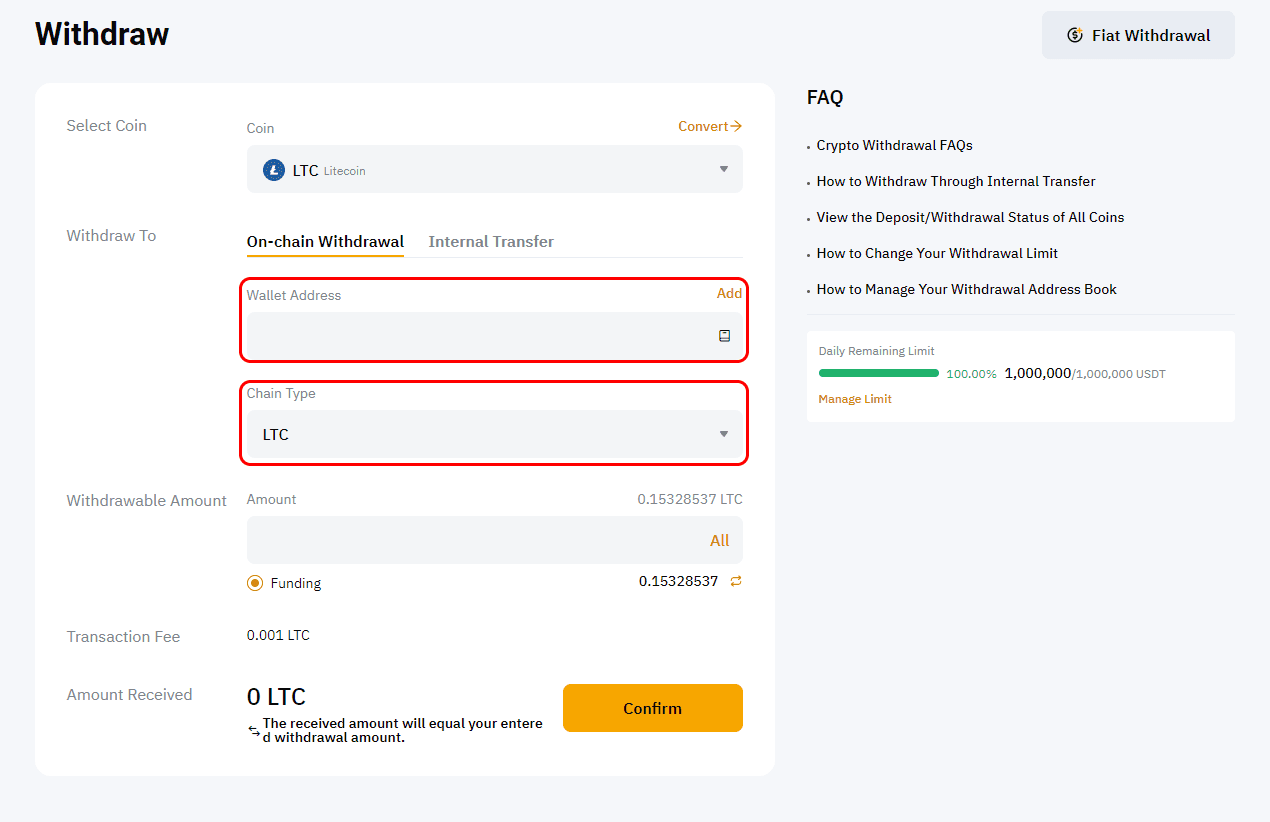Image resolution: width=1270 pixels, height=822 pixels.
Task: Open the wallet address book icon
Action: [725, 336]
